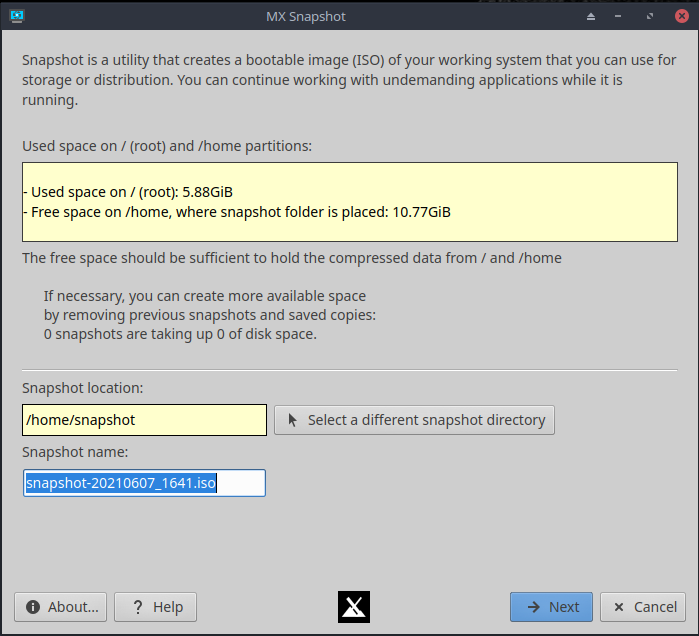Viewport: 699px width, 636px height.
Task: Click the MX Linux logo at the bottom
Action: coord(354,607)
